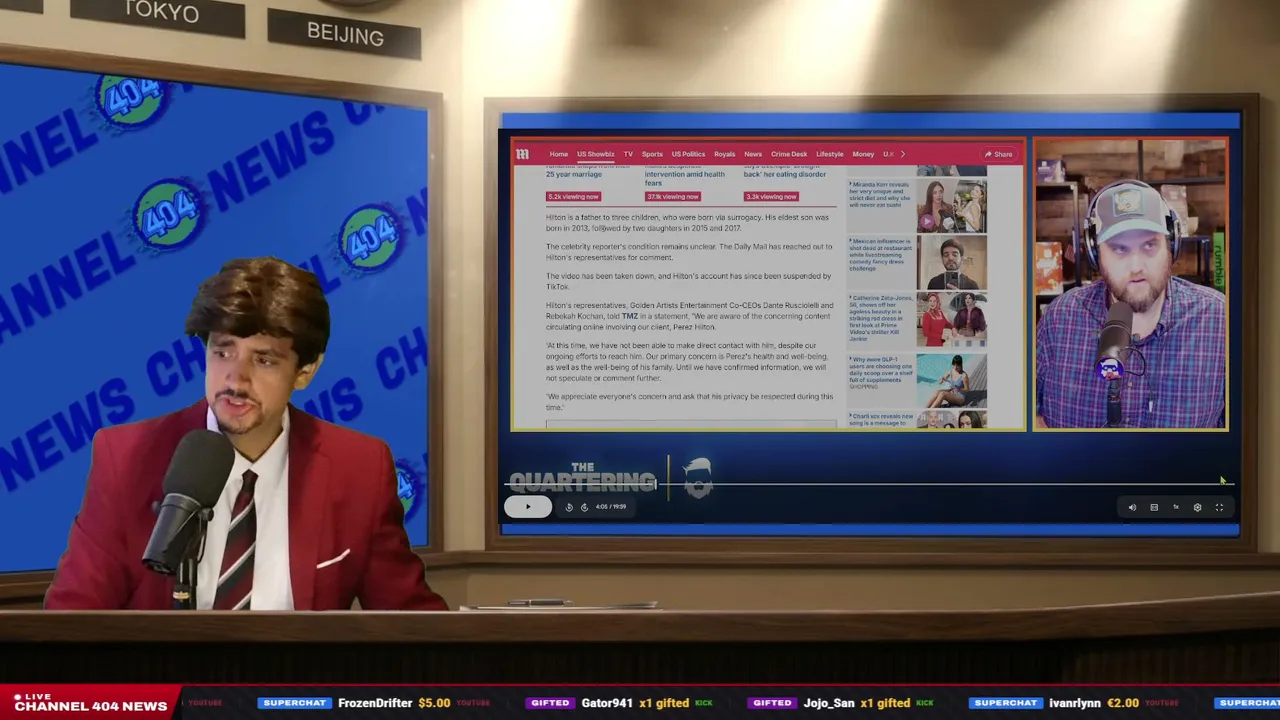Select the News navigation tab
The image size is (1280, 720).
click(x=753, y=154)
